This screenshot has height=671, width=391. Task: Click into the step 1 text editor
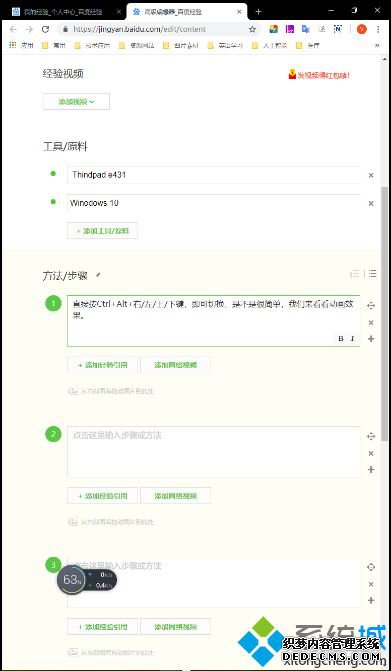coord(213,321)
